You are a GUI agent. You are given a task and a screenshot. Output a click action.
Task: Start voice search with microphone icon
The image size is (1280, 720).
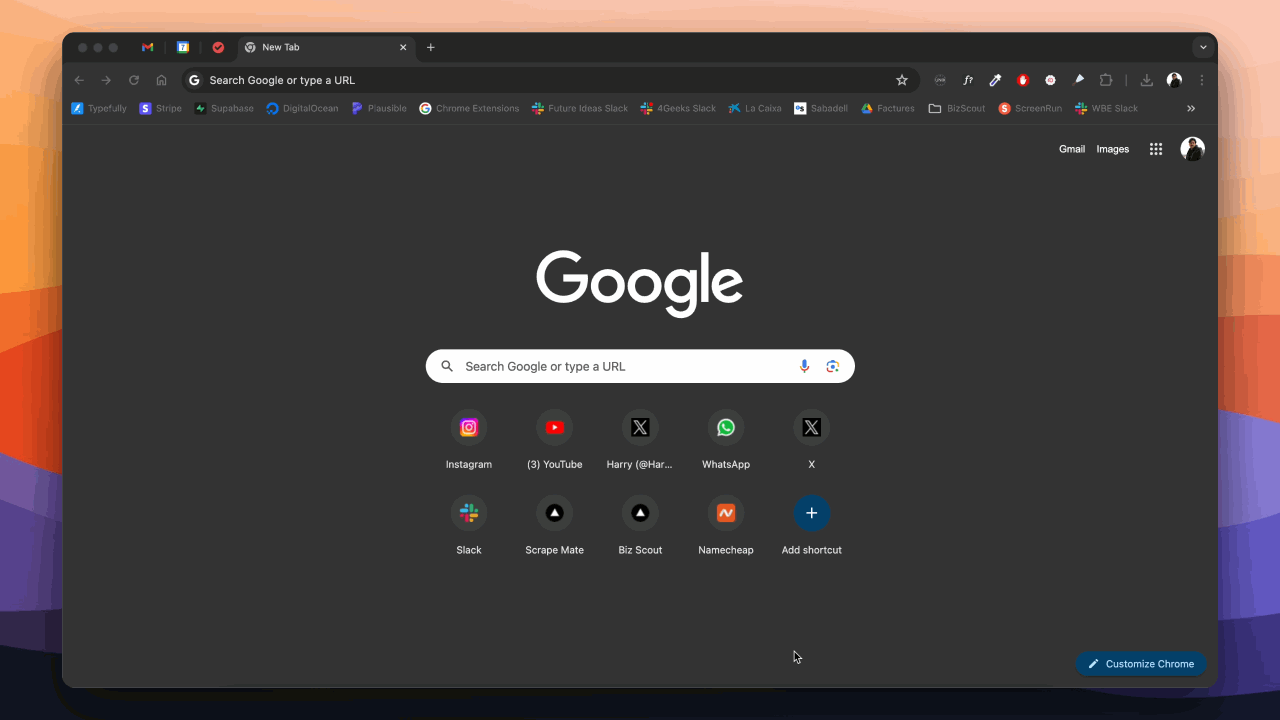point(804,366)
